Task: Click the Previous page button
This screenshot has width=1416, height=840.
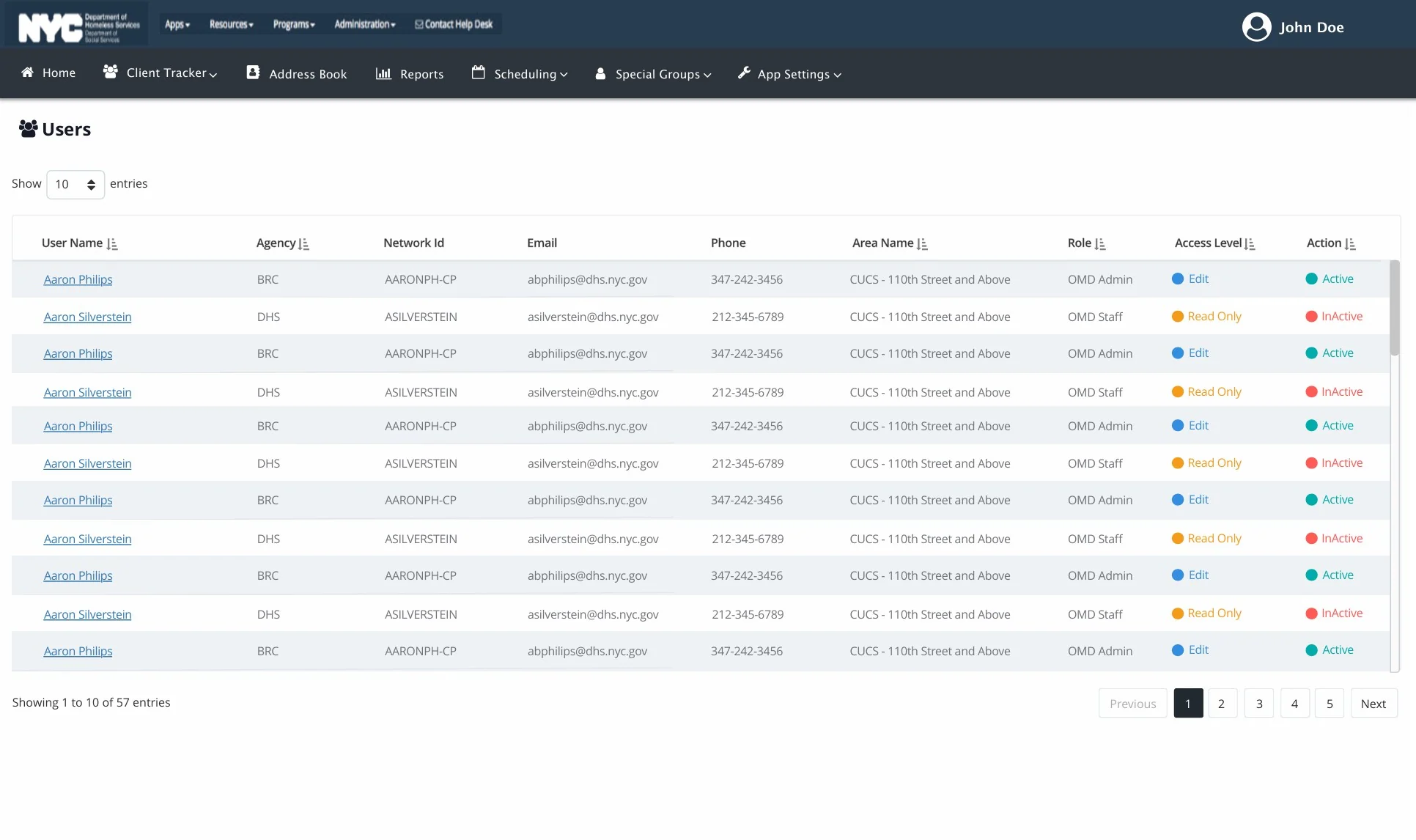Action: [1133, 704]
